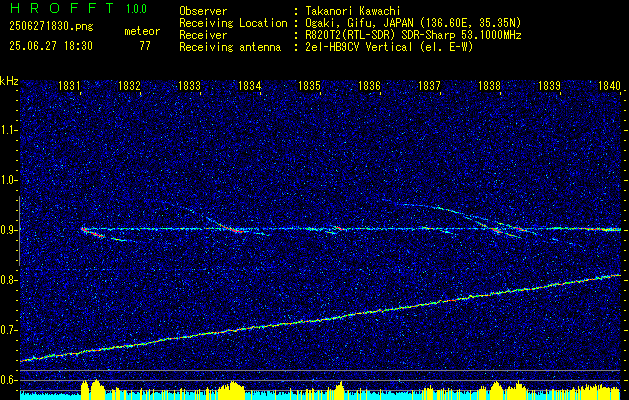629x400 pixels.
Task: Click the Observer label
Action: (203, 11)
